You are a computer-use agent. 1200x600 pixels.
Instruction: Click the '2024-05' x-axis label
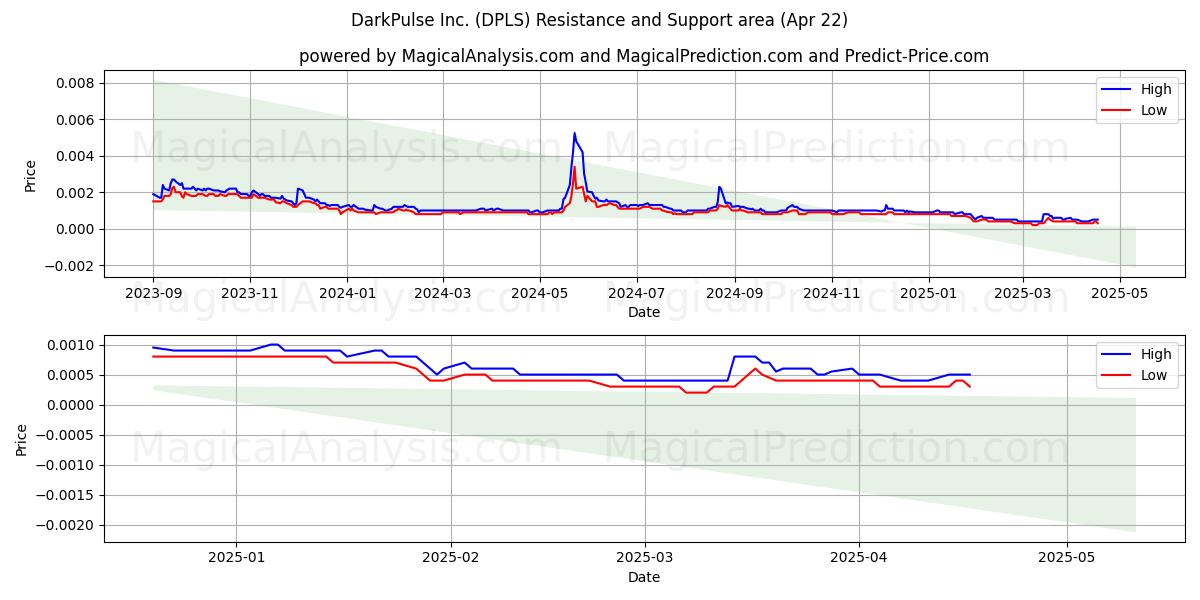(539, 294)
